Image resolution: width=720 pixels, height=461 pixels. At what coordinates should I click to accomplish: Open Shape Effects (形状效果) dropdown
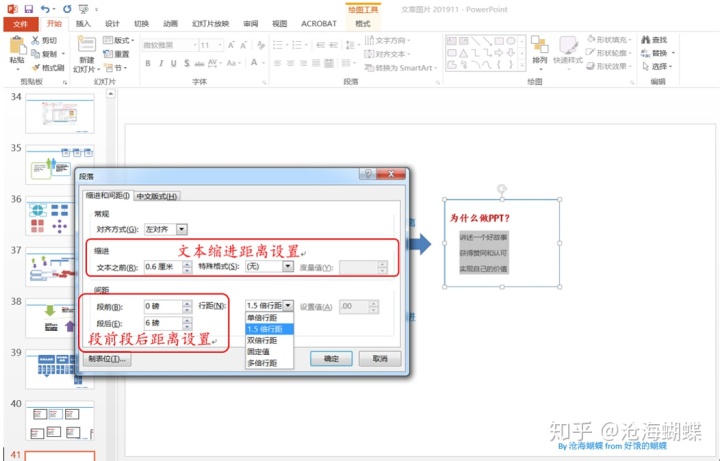pyautogui.click(x=609, y=66)
